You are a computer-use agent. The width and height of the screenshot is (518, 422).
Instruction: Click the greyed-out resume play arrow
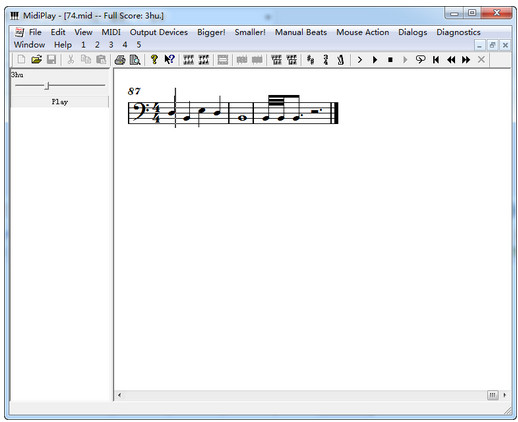coord(405,60)
